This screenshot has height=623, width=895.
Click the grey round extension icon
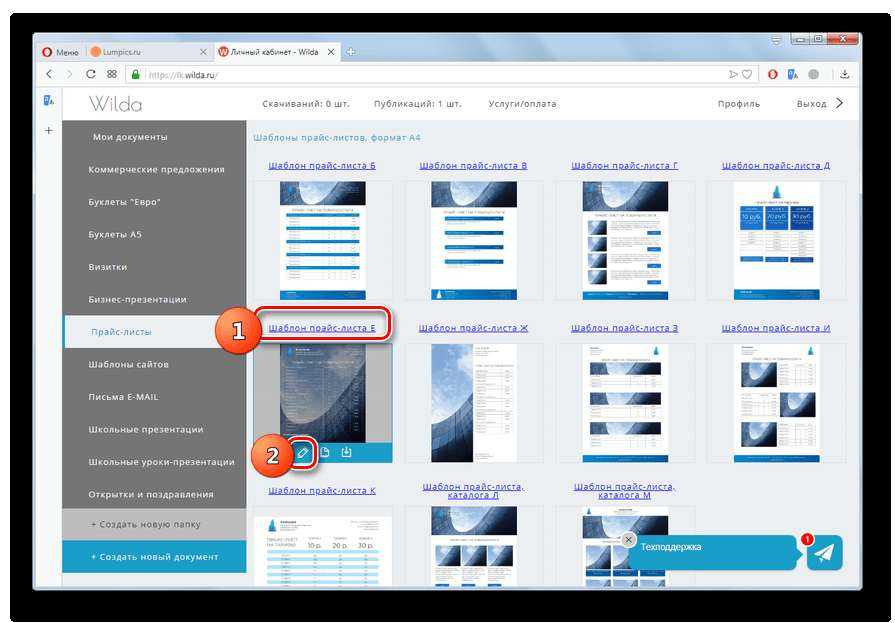click(814, 74)
